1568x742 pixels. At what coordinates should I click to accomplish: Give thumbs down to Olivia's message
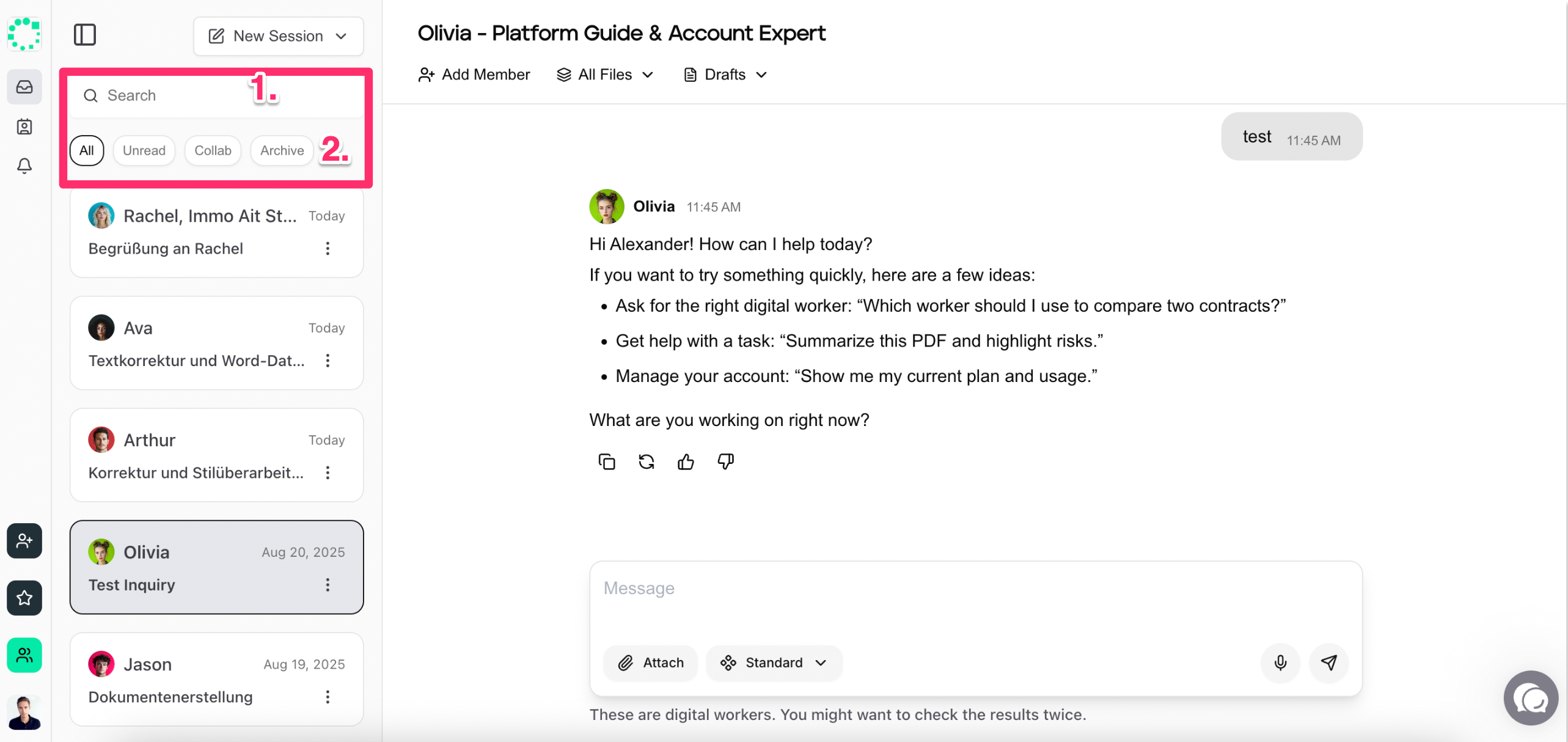725,461
